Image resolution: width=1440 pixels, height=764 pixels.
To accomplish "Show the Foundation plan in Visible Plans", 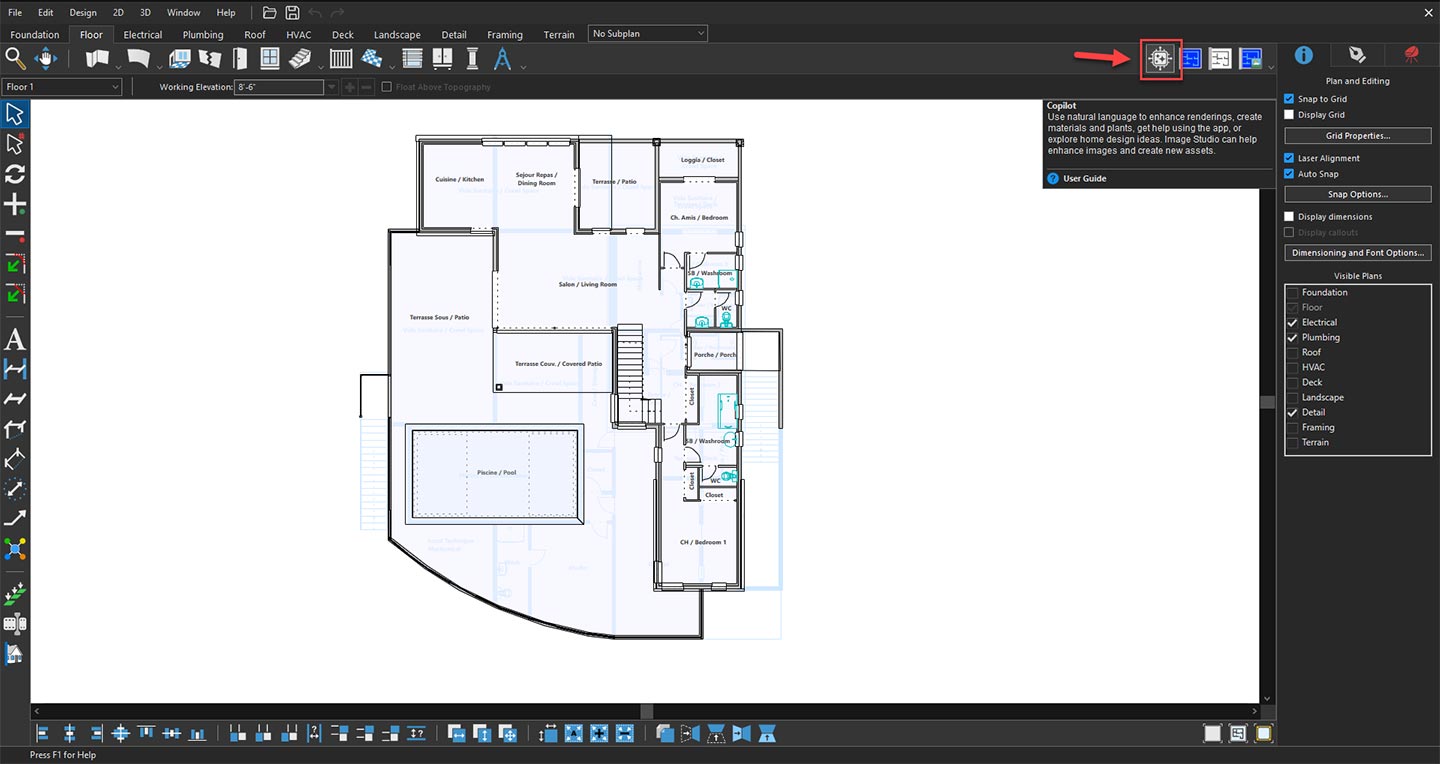I will (x=1293, y=293).
